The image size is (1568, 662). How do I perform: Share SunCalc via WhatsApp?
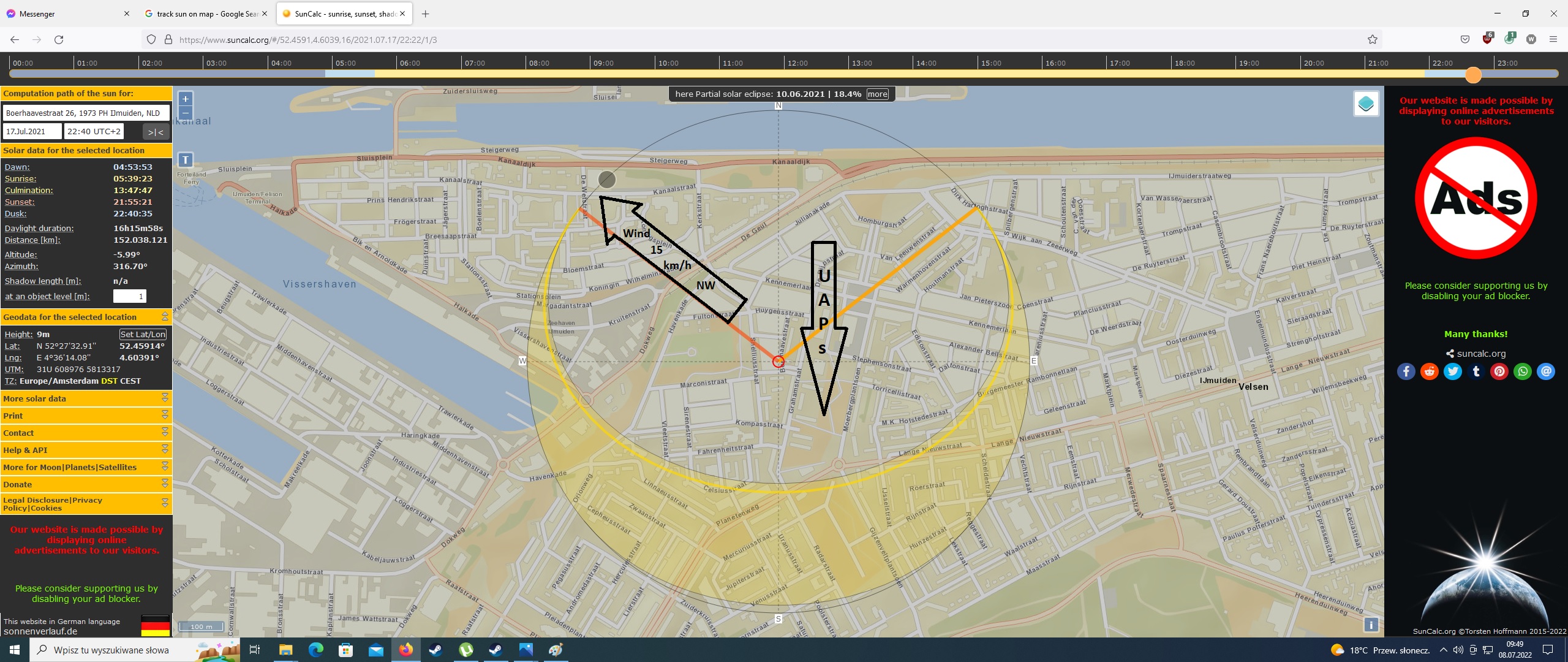(1522, 371)
